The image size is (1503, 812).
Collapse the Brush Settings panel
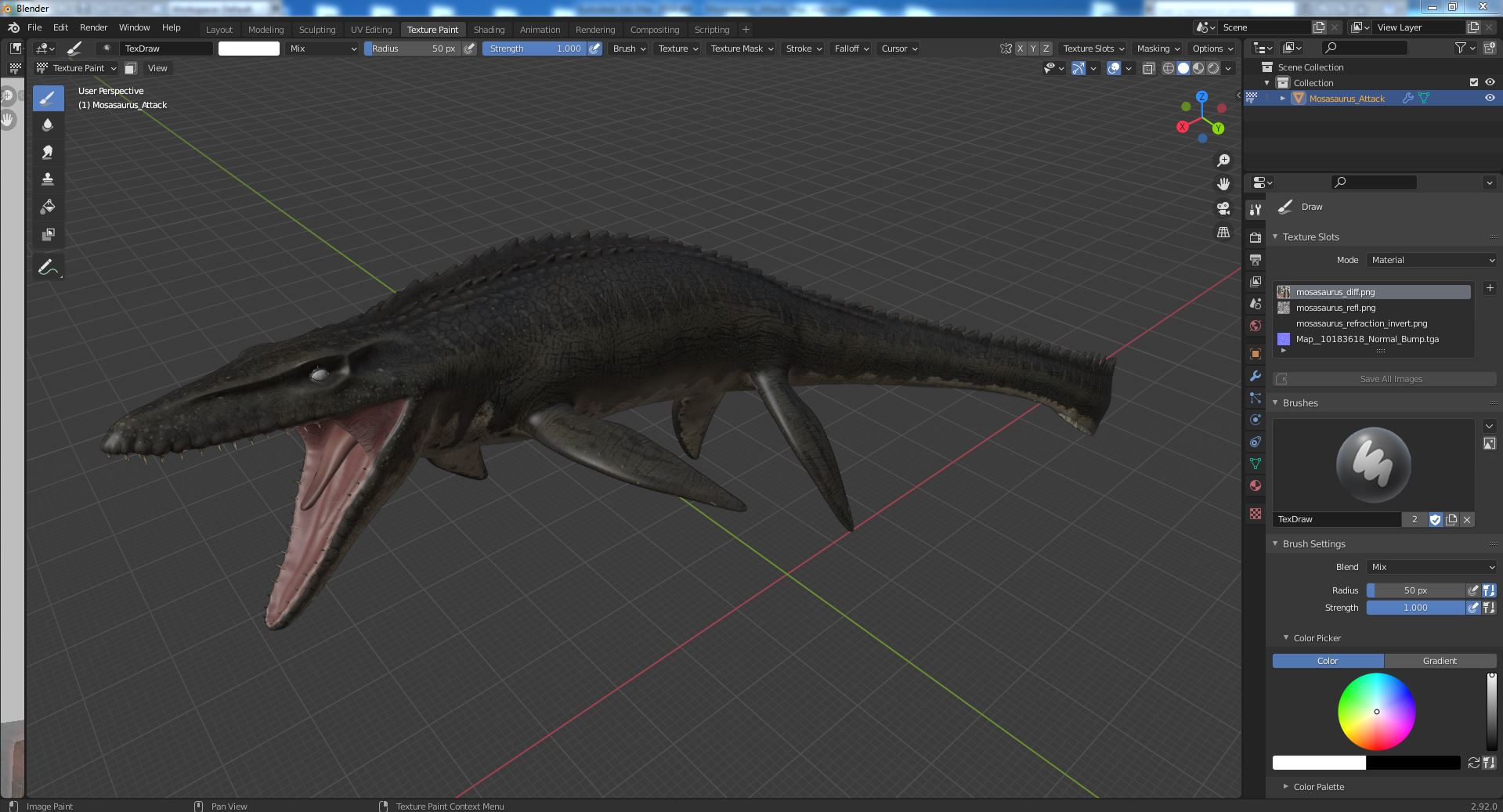[x=1313, y=543]
